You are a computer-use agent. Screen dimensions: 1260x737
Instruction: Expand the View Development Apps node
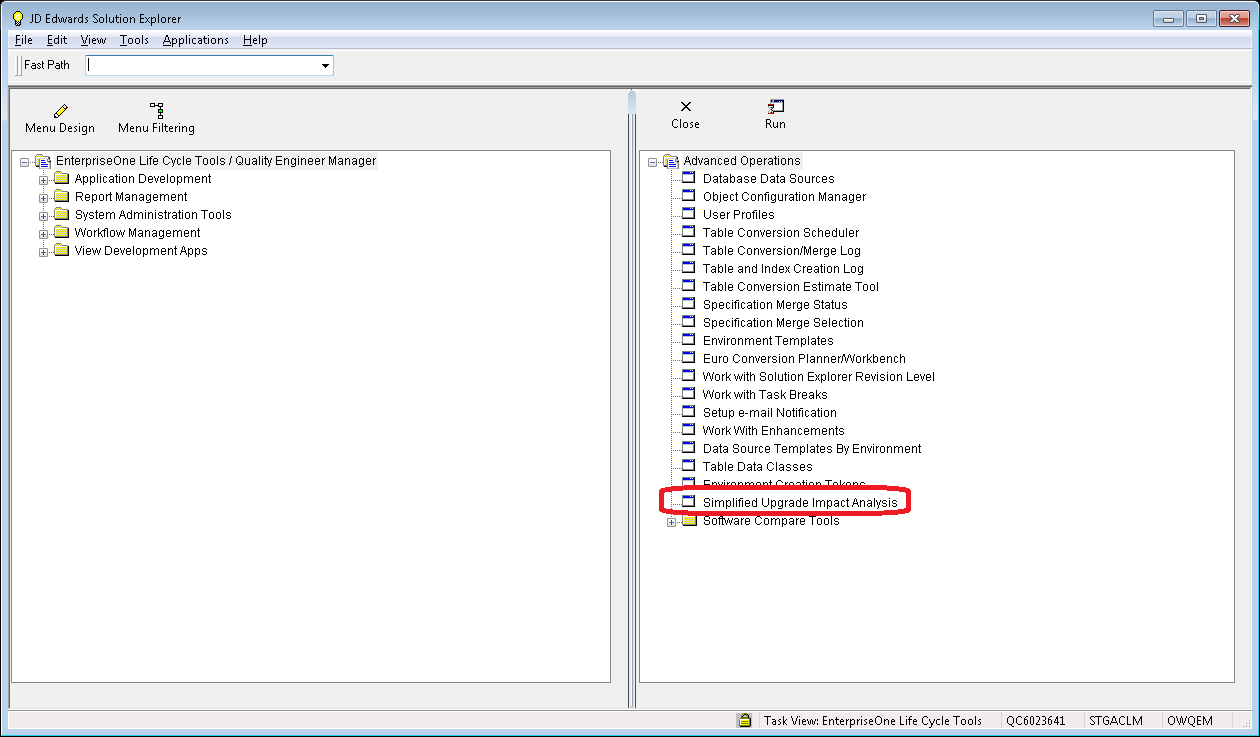pos(44,252)
